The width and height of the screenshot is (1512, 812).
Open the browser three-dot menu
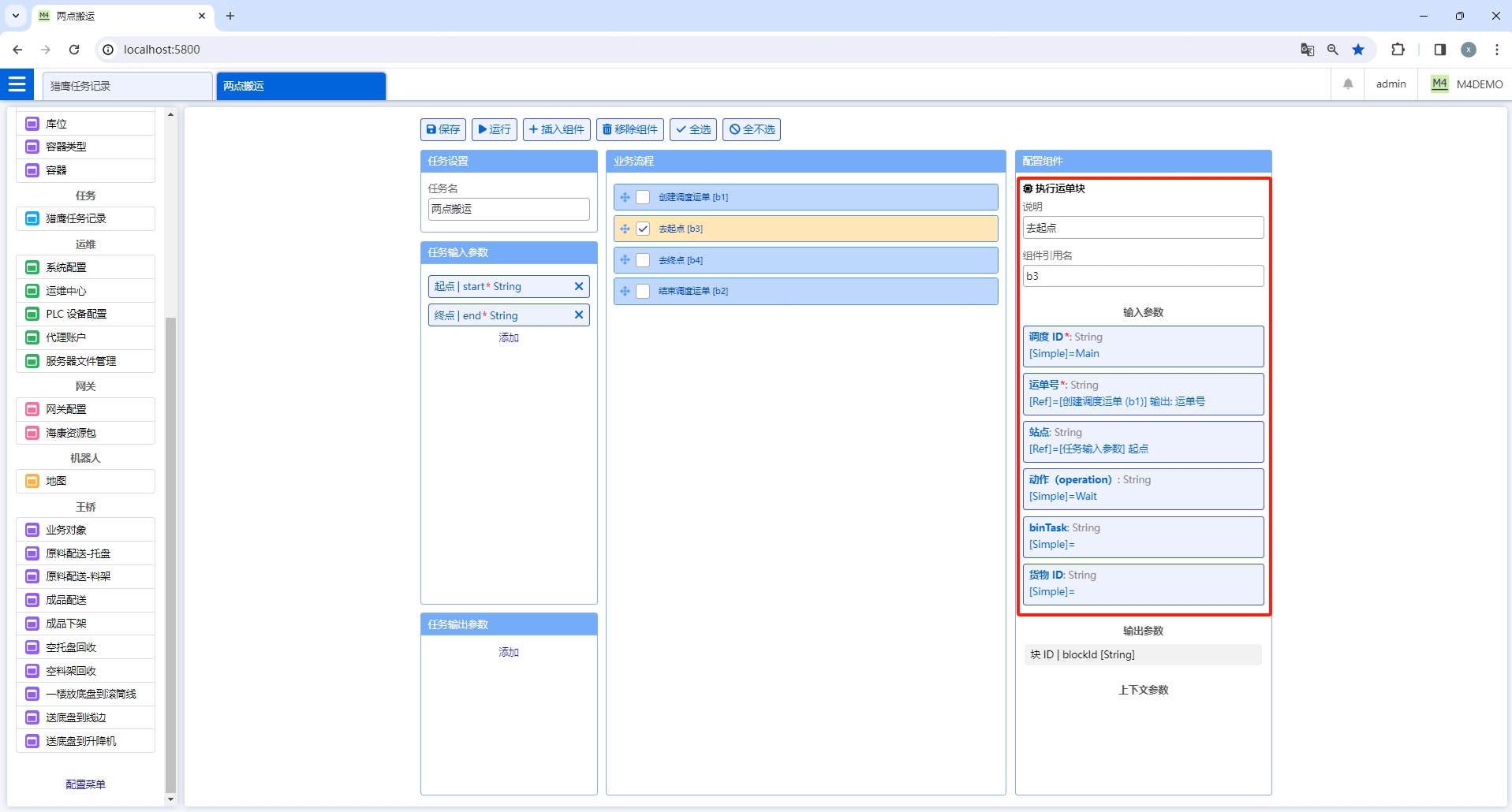[x=1496, y=50]
